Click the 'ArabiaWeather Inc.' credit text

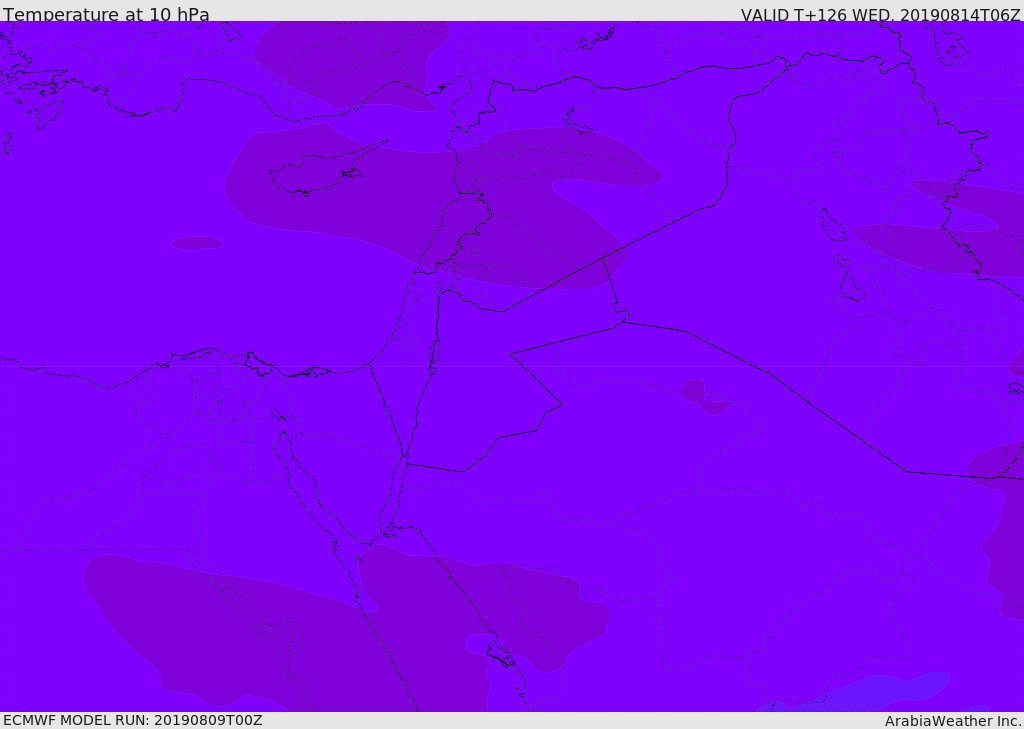953,721
